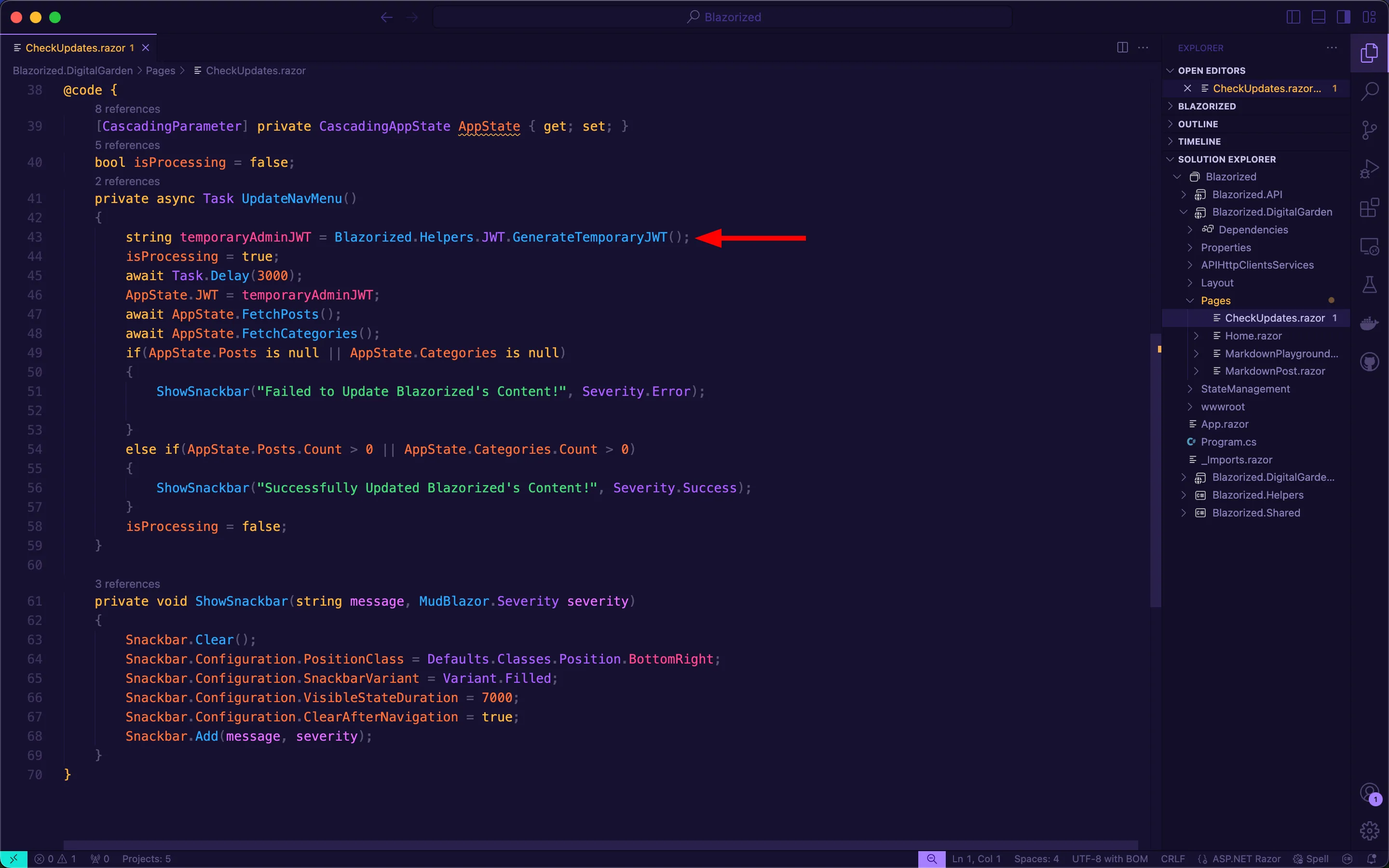The width and height of the screenshot is (1389, 868).
Task: Open the Extensions view
Action: coord(1369,208)
